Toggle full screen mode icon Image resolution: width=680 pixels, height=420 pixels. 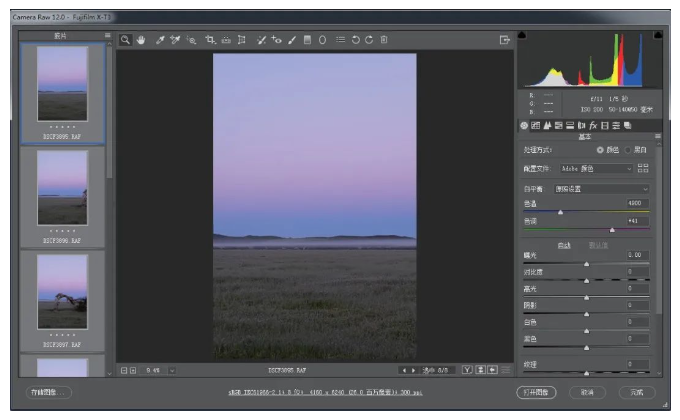coord(504,40)
